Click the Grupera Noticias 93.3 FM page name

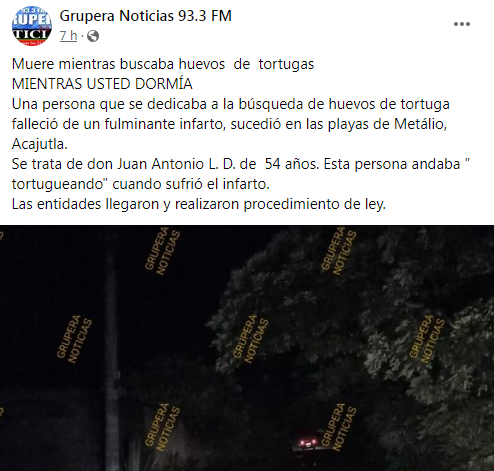pos(146,16)
